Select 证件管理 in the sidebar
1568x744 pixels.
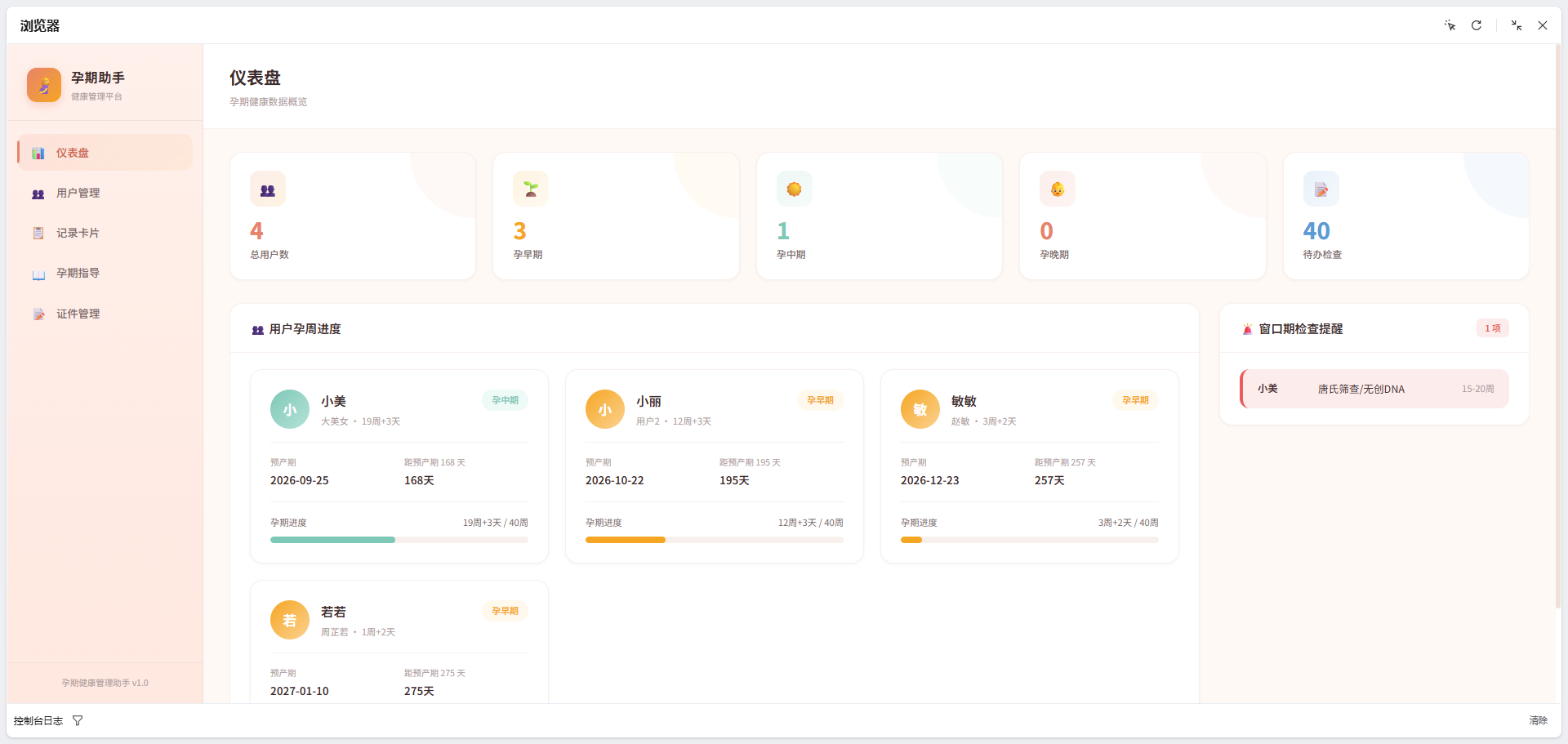coord(78,314)
